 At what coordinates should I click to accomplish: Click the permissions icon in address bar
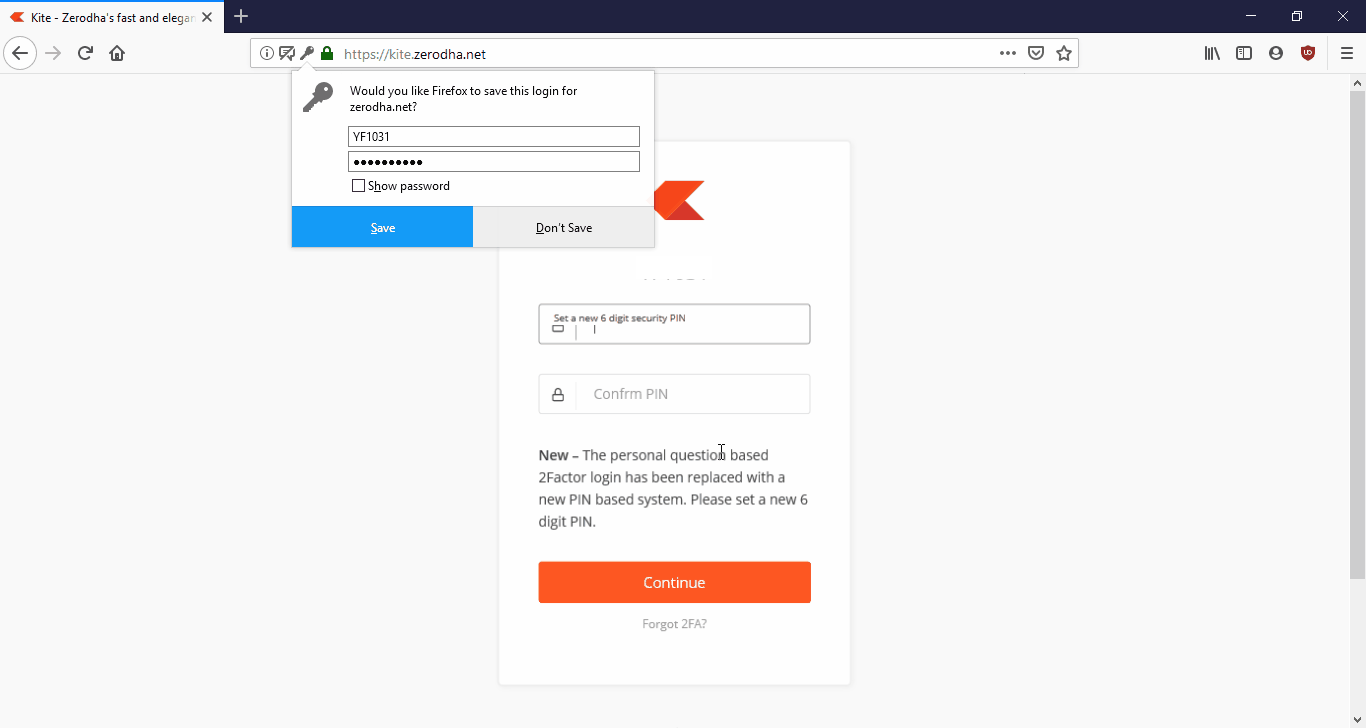click(287, 54)
